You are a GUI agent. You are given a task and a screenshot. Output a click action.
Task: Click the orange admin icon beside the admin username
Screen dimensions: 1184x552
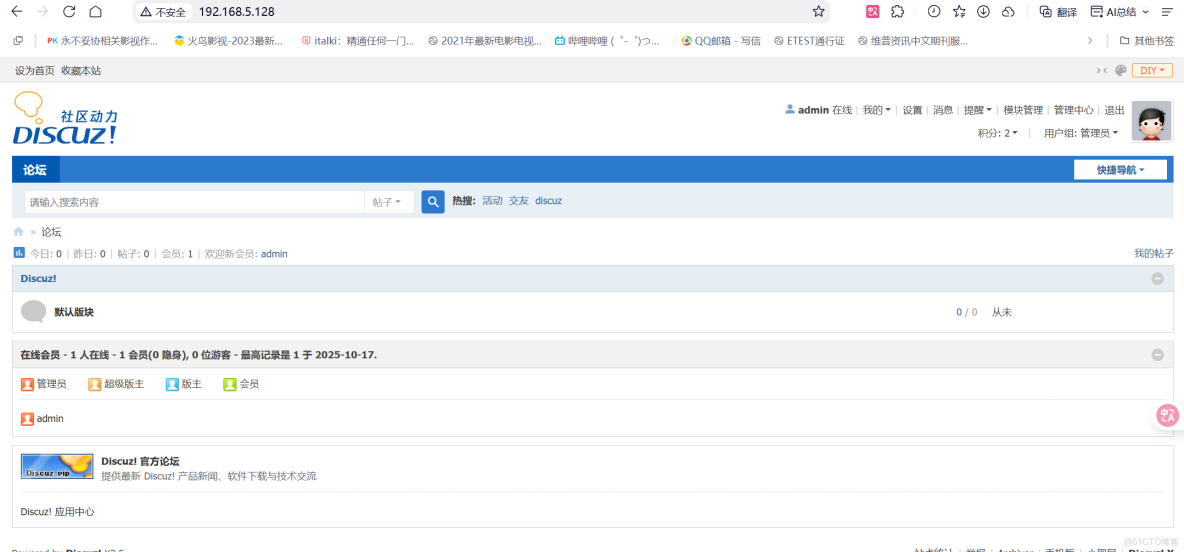coord(27,418)
